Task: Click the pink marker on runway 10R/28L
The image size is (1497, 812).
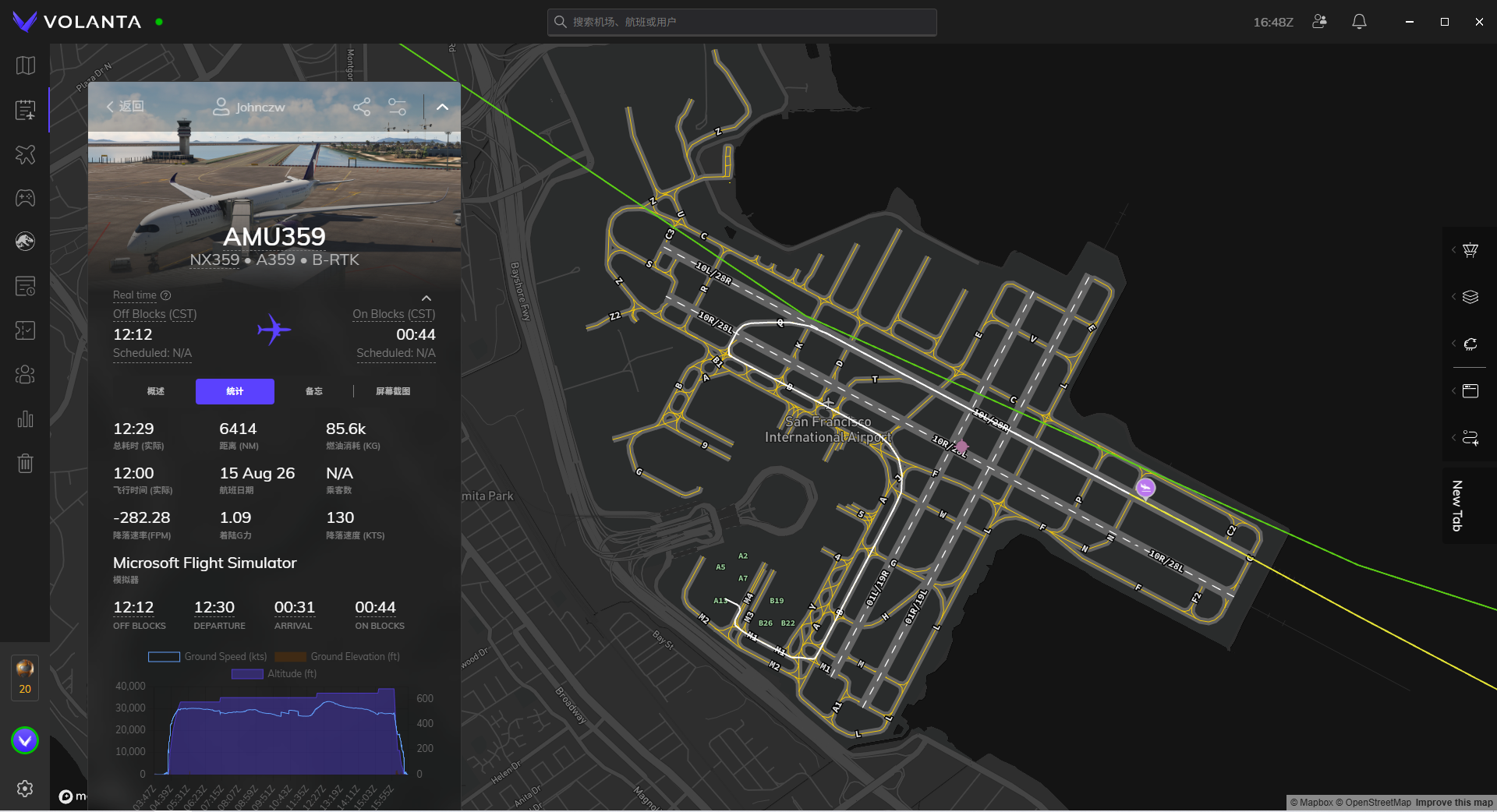Action: tap(961, 447)
